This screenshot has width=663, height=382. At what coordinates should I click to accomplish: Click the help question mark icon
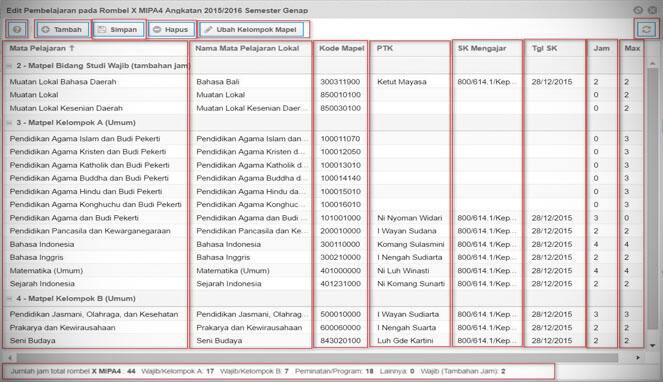point(17,30)
